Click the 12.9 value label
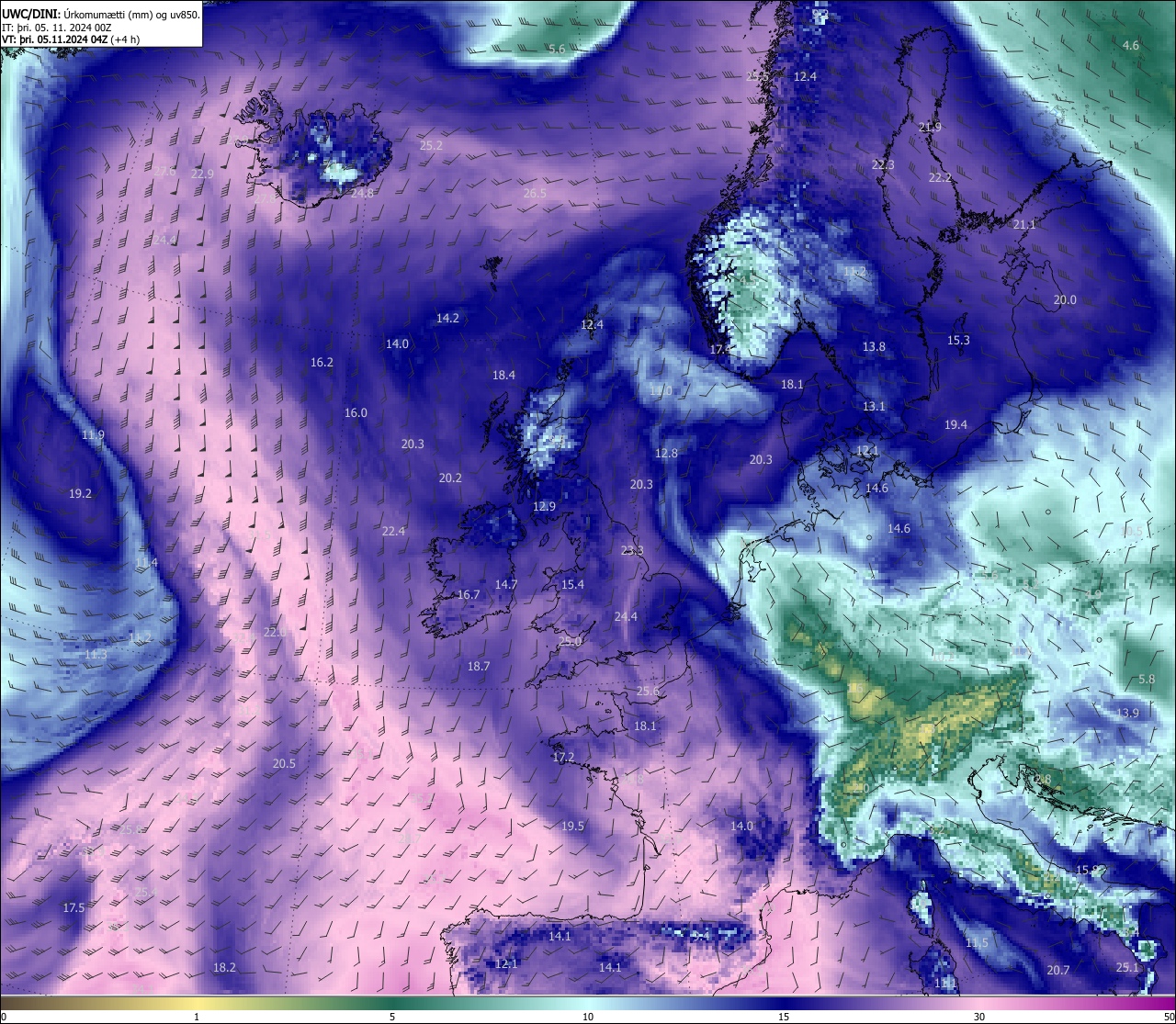 coord(544,506)
